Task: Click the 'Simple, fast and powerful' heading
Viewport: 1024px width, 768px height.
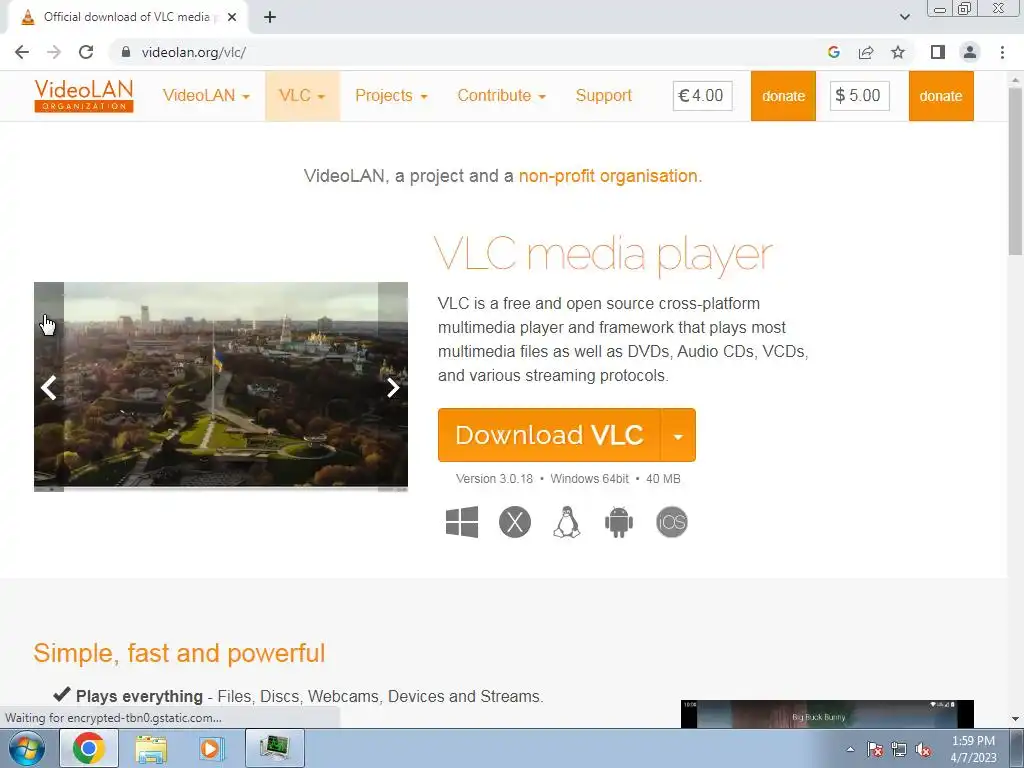Action: point(179,653)
